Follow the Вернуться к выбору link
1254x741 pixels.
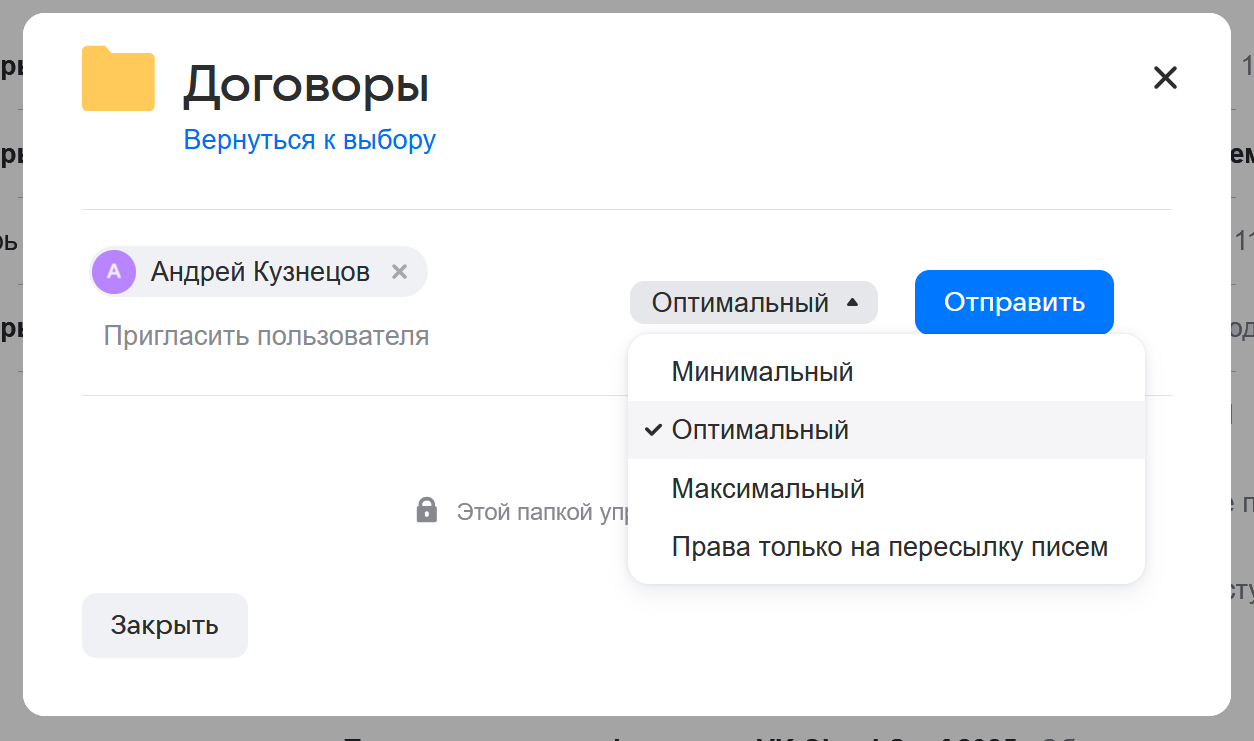click(309, 140)
